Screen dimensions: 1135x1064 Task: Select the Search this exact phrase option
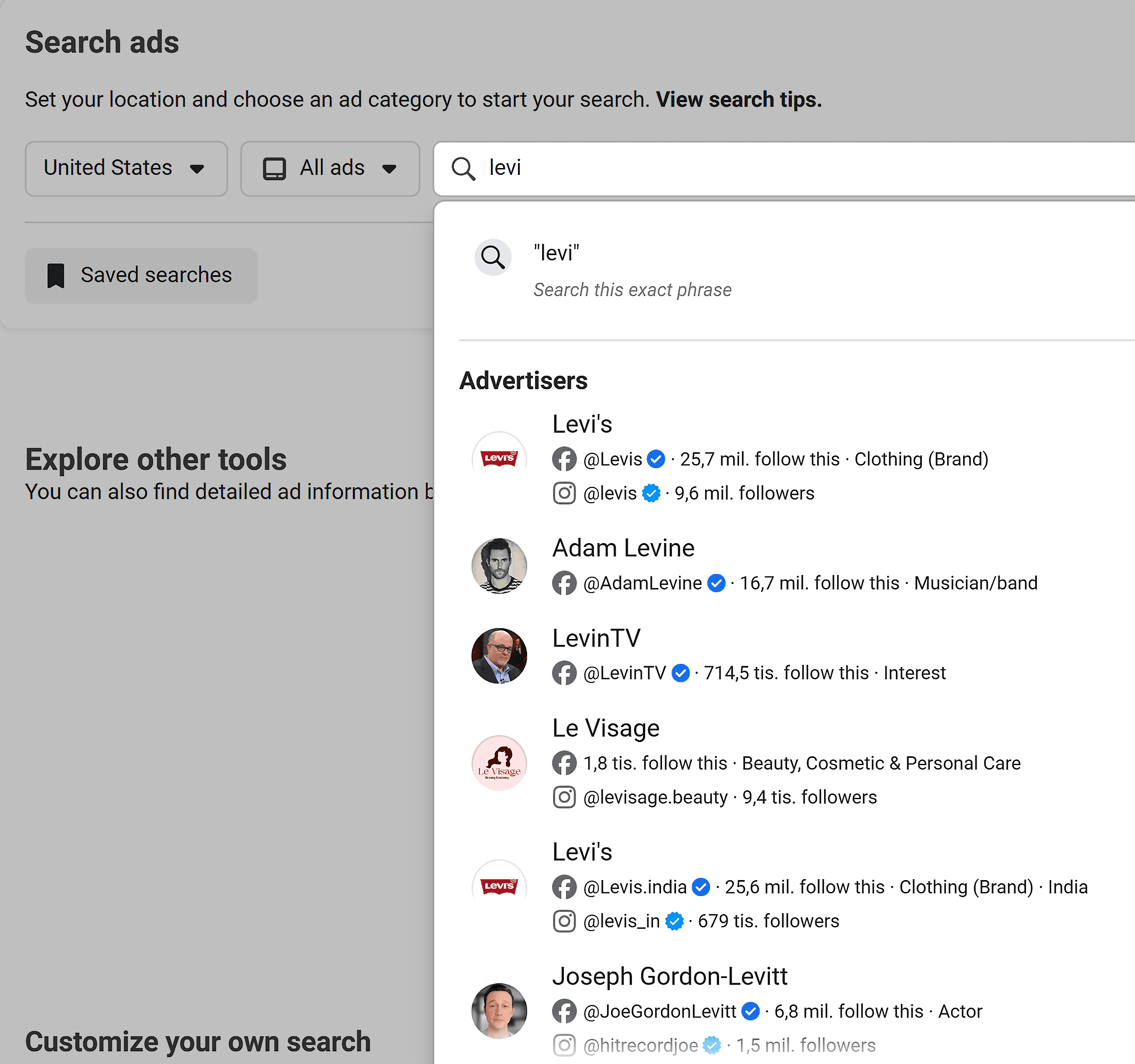click(796, 270)
